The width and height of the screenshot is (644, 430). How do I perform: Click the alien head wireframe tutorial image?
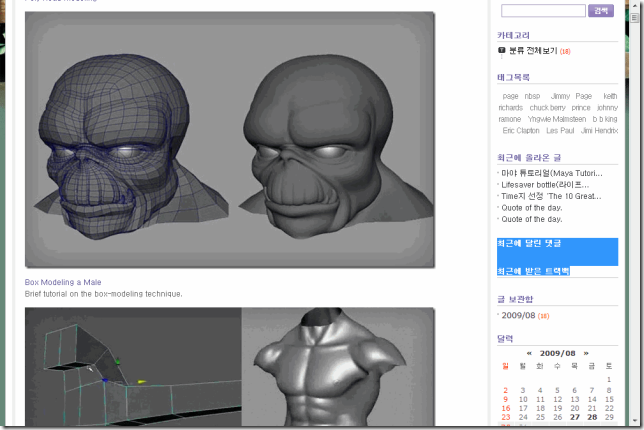click(230, 140)
